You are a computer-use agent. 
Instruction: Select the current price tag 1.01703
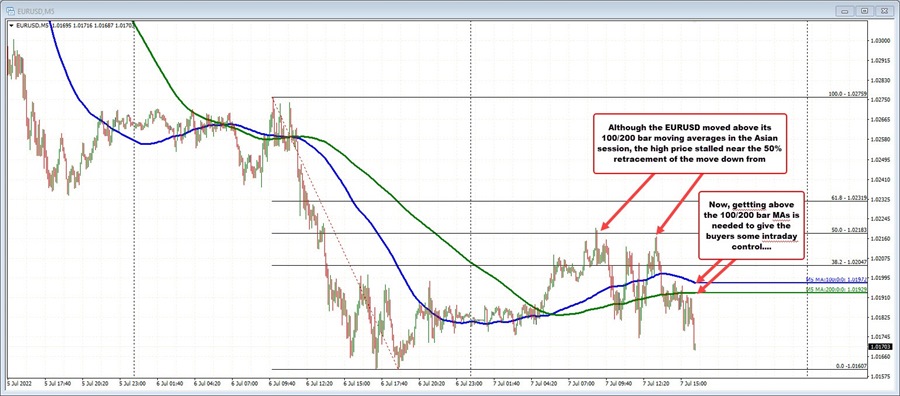880,347
